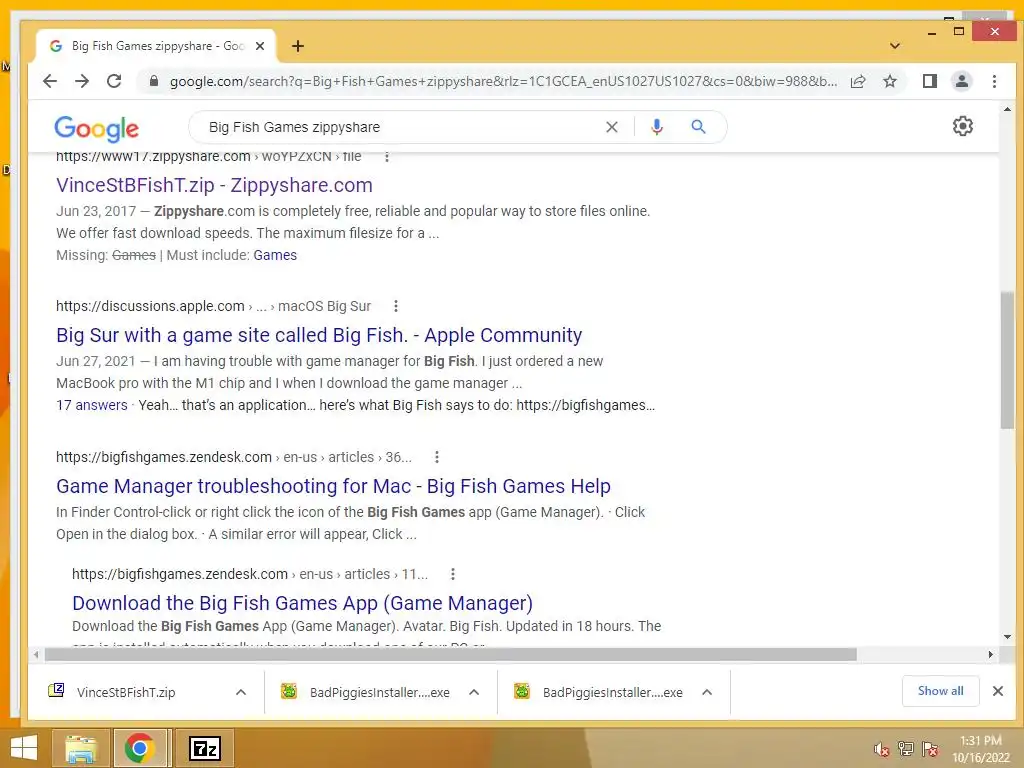Image resolution: width=1024 pixels, height=768 pixels.
Task: Click bigfishgames.zendesk.com articles 36 breadcrumb
Action: coord(234,457)
